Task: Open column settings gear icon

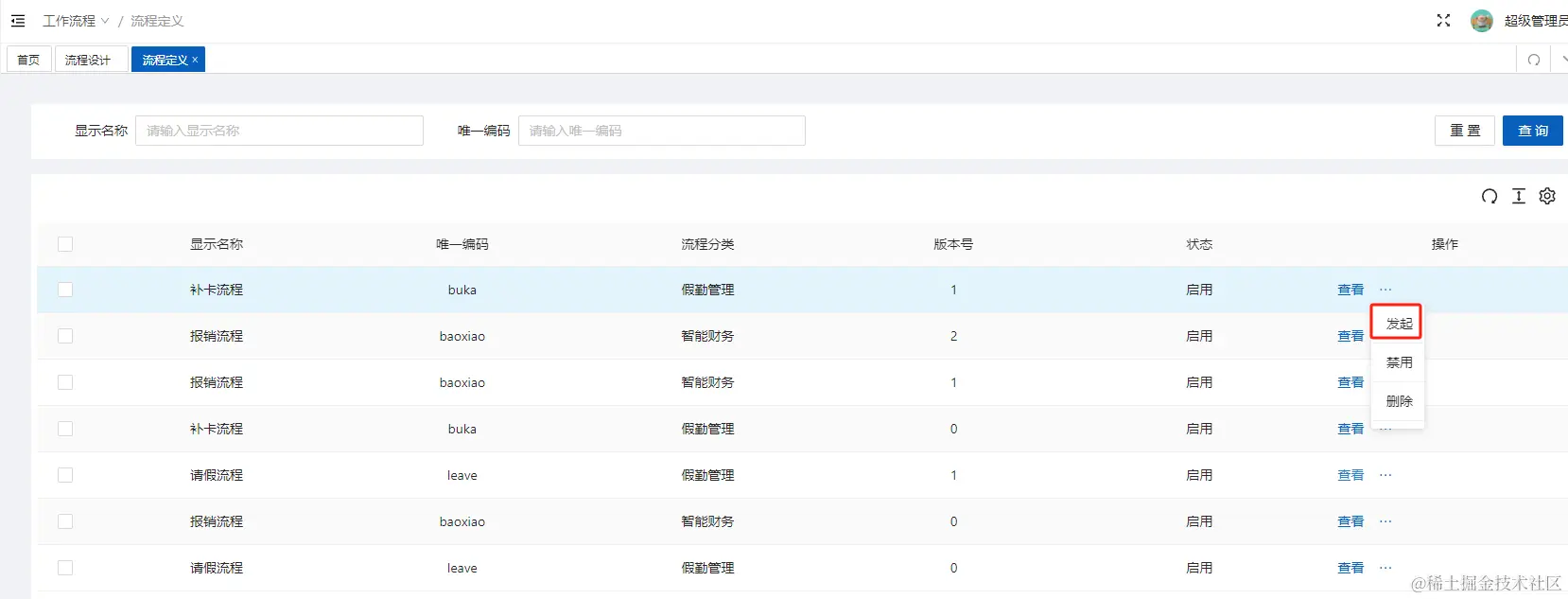Action: (1547, 196)
